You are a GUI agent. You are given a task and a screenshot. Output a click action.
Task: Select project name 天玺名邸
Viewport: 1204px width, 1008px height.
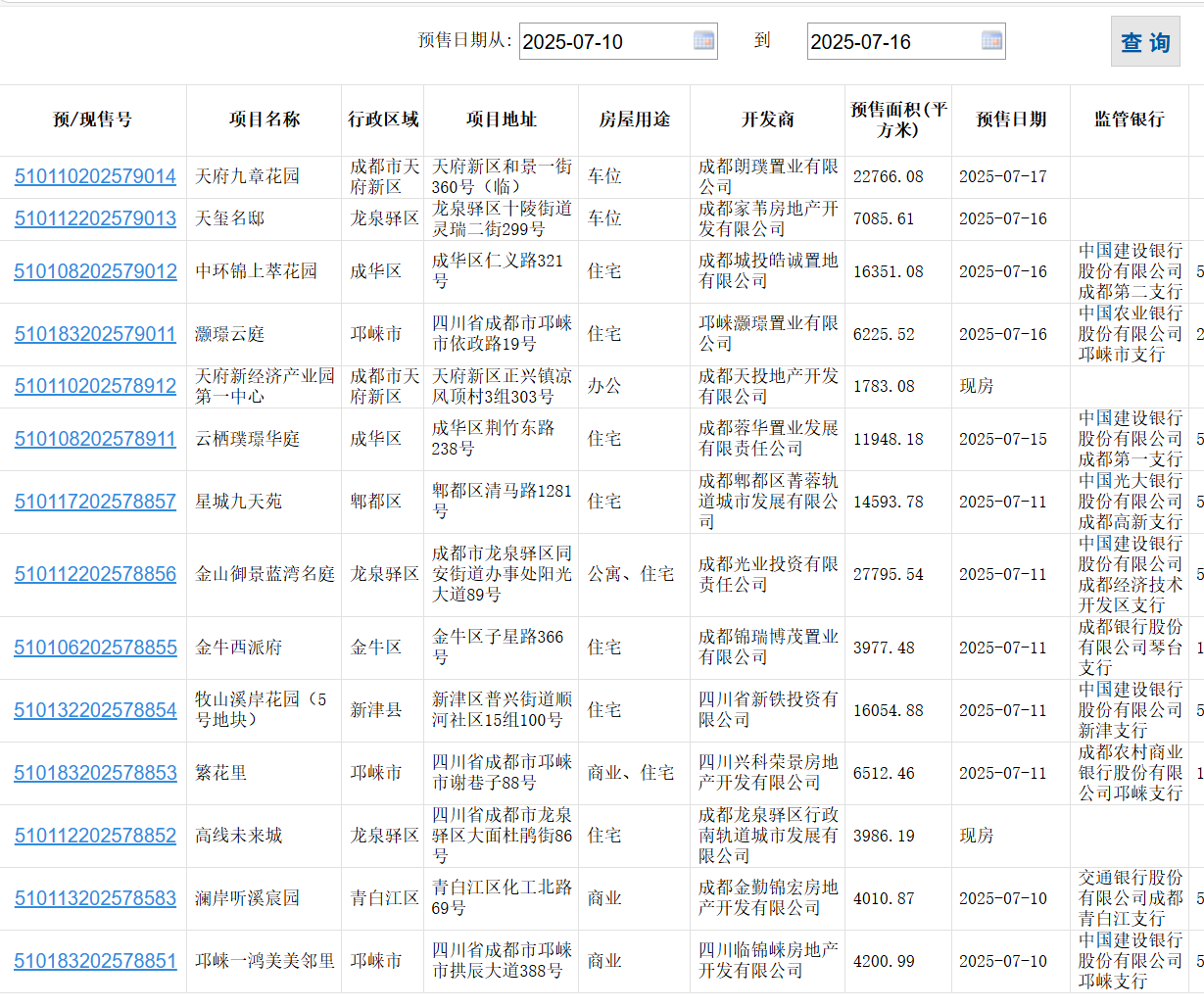[x=229, y=218]
